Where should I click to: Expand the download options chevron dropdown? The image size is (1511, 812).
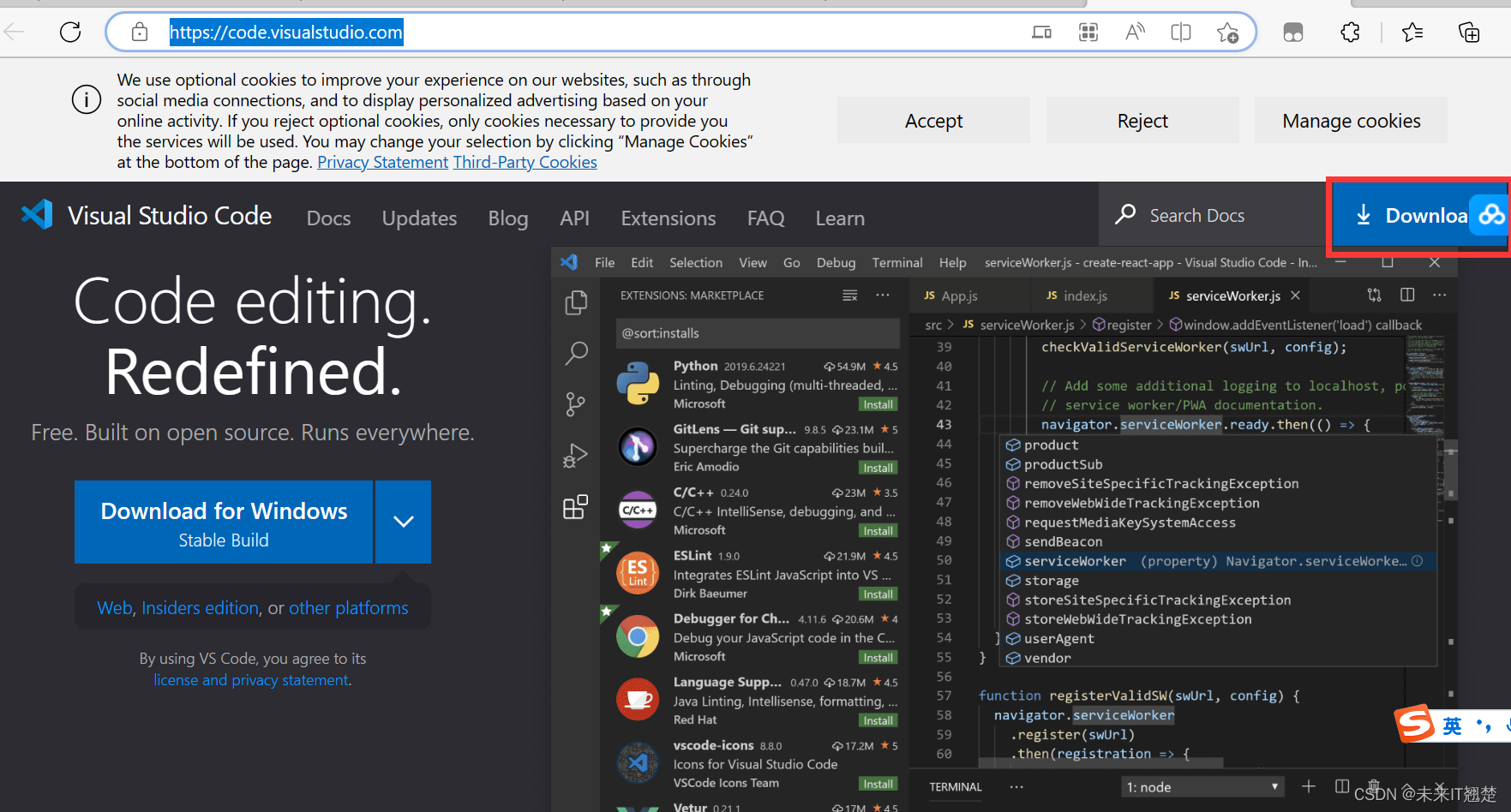404,522
